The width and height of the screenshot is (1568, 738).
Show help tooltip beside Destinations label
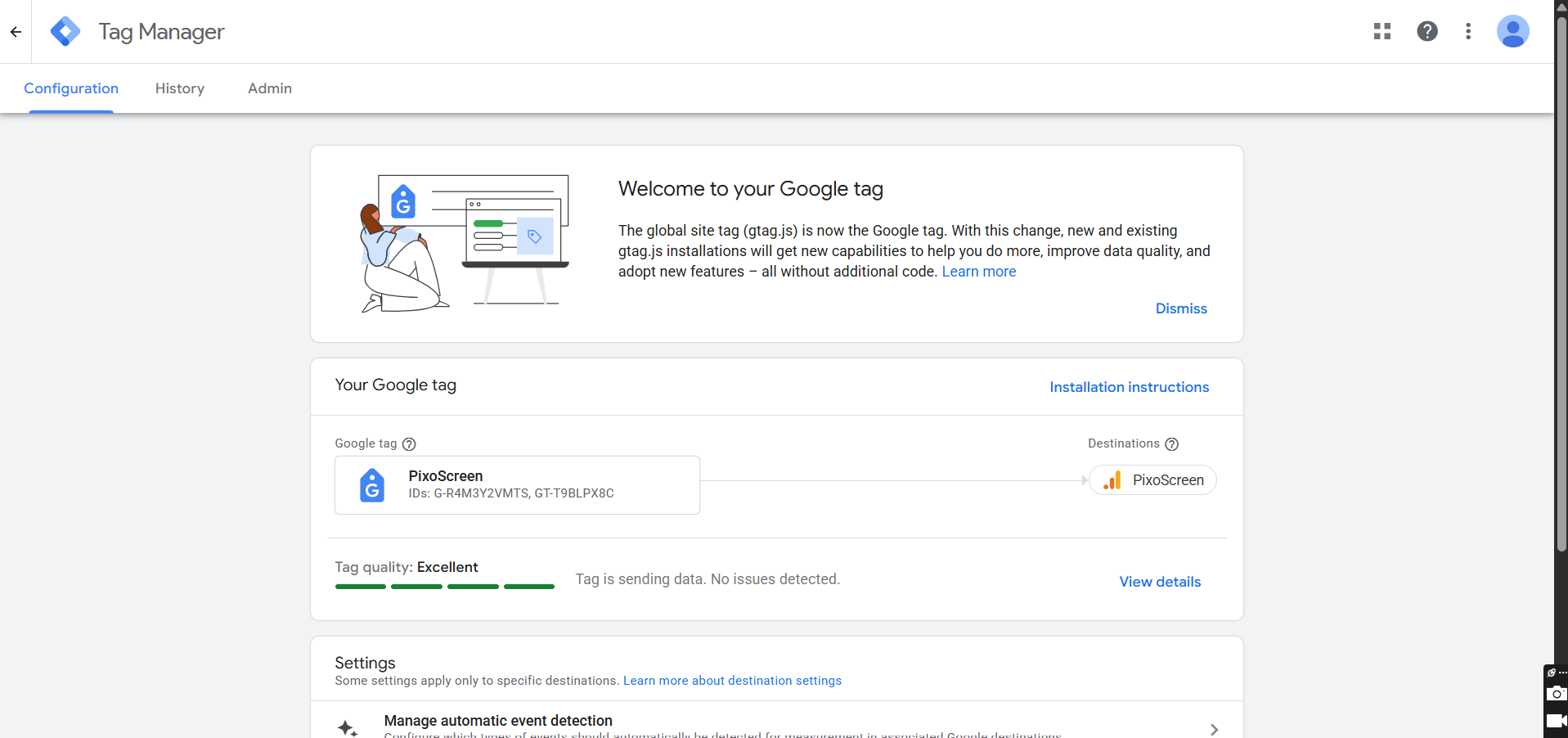click(x=1171, y=444)
